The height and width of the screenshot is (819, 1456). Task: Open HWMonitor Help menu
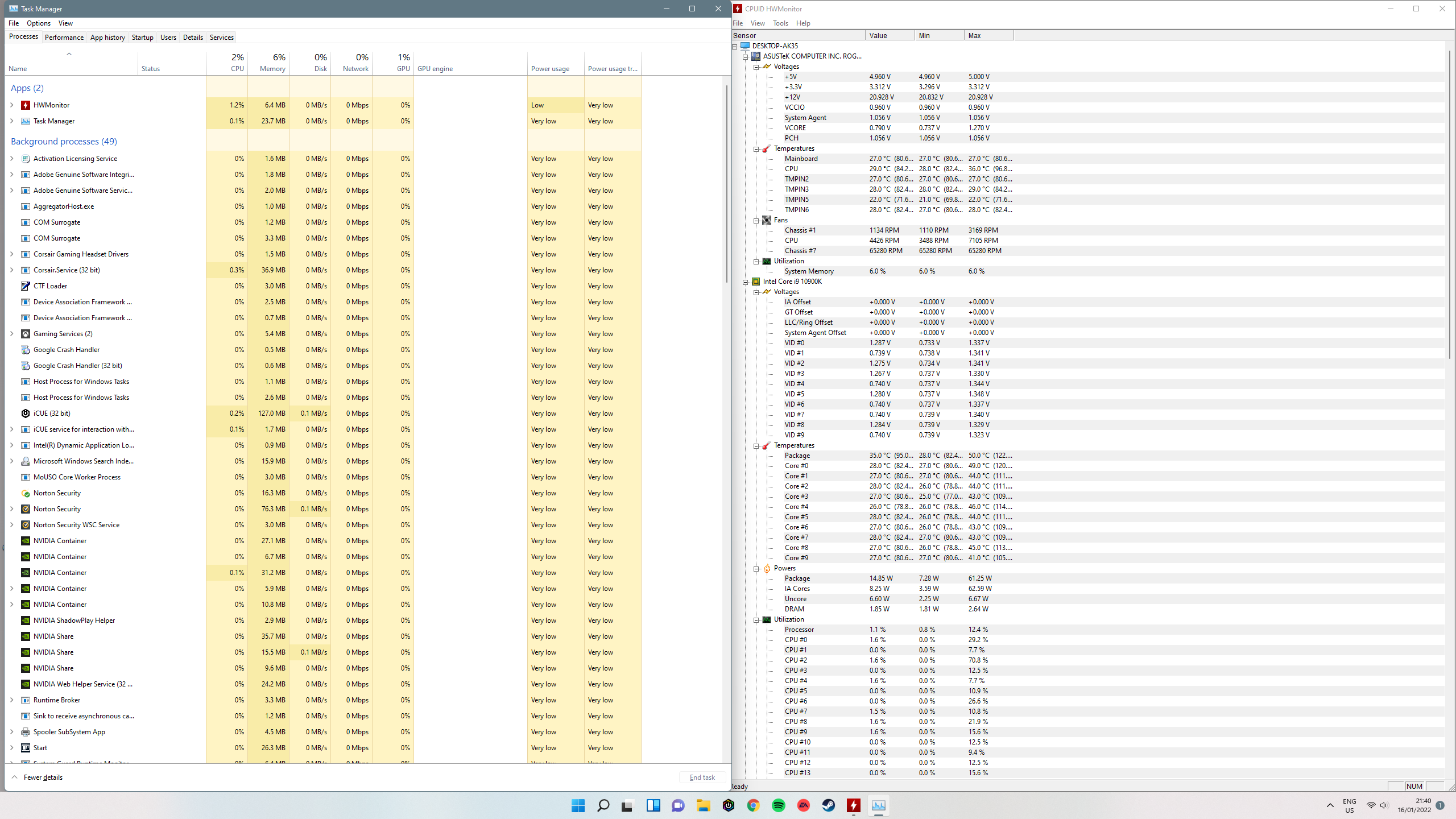tap(803, 23)
